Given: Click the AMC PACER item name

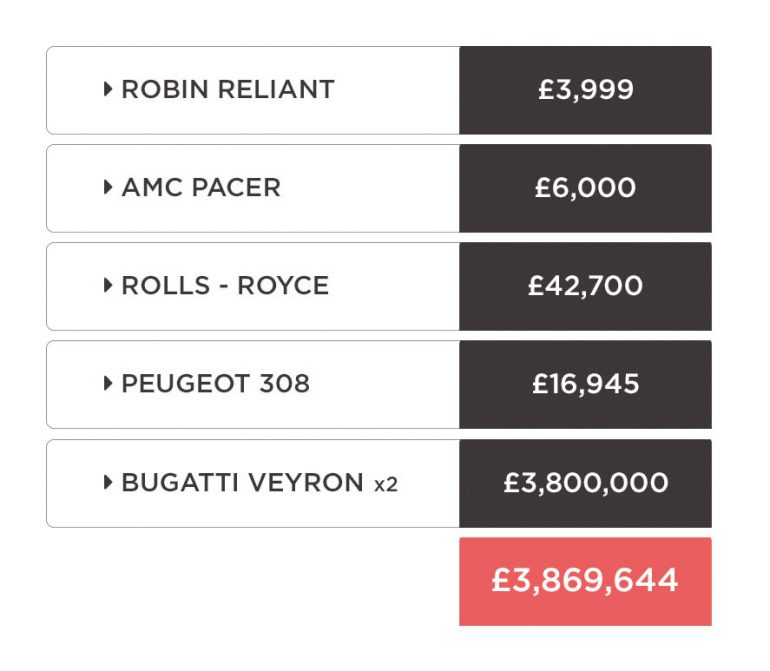Looking at the screenshot, I should 201,188.
